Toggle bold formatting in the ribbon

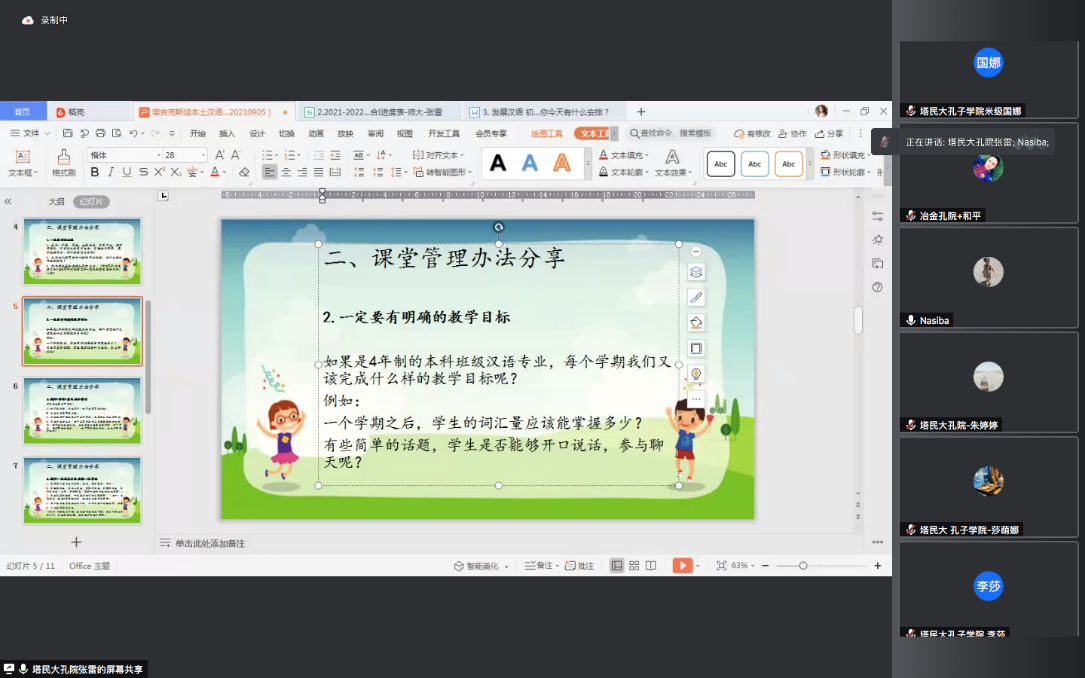(x=95, y=172)
